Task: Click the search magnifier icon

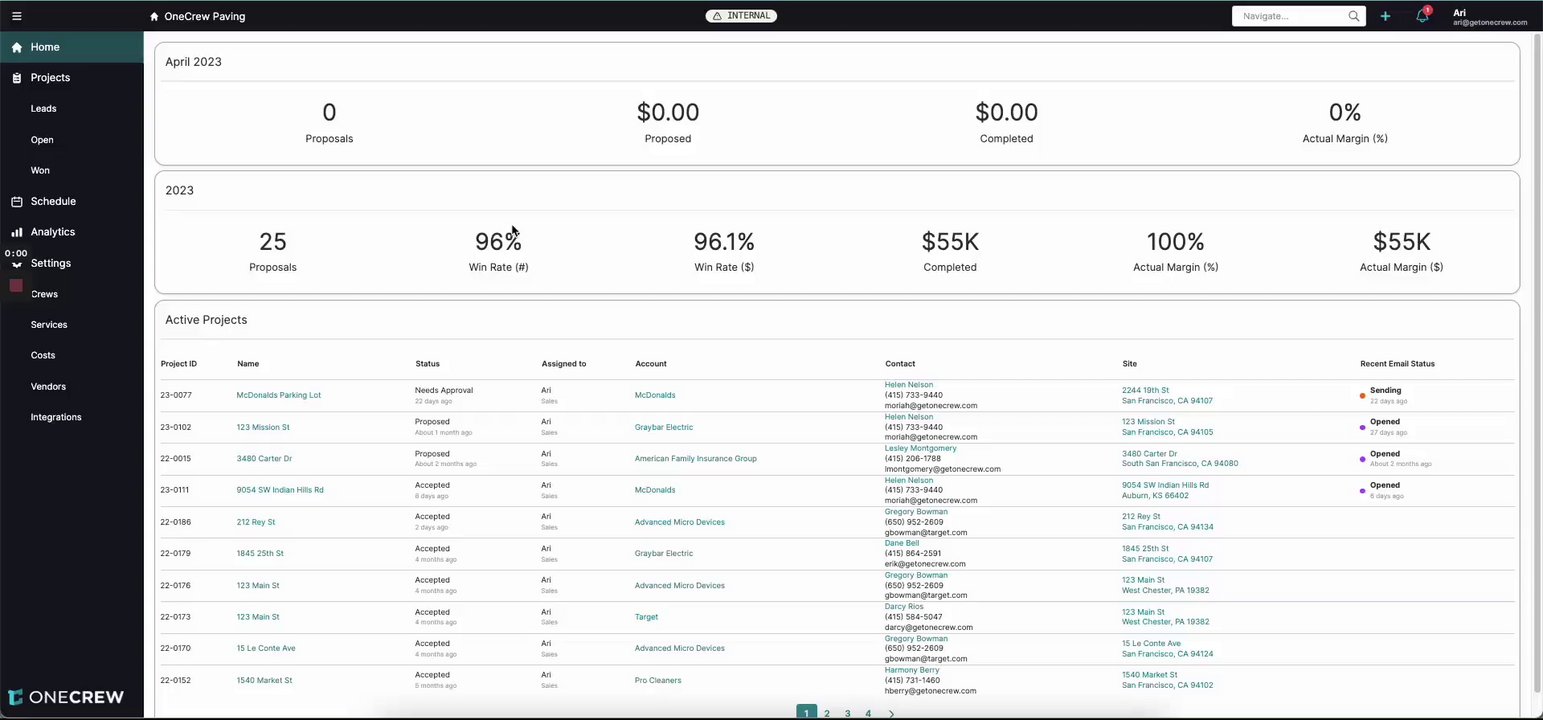Action: [x=1354, y=16]
